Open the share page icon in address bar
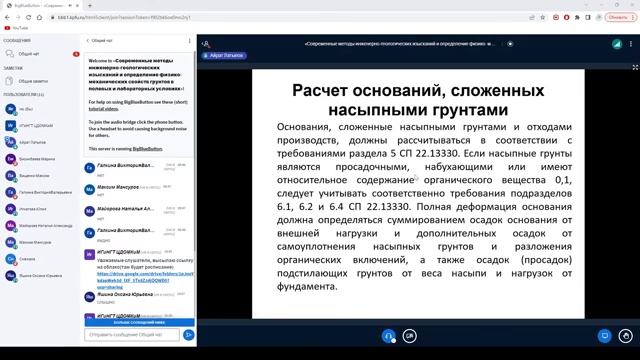Screen dimensions: 640x360 point(531,18)
